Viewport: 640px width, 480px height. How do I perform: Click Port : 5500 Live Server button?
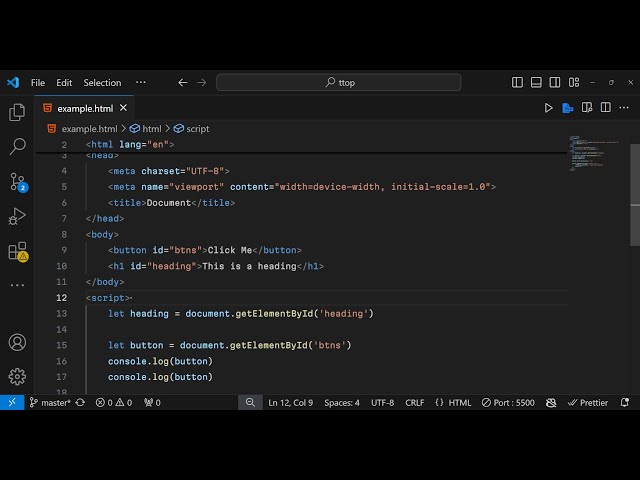[x=507, y=403]
